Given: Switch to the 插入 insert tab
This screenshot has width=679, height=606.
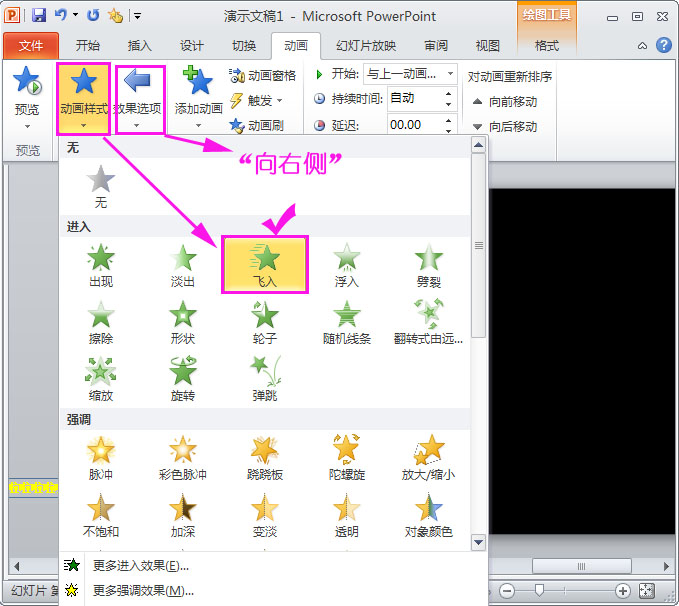Looking at the screenshot, I should [139, 45].
